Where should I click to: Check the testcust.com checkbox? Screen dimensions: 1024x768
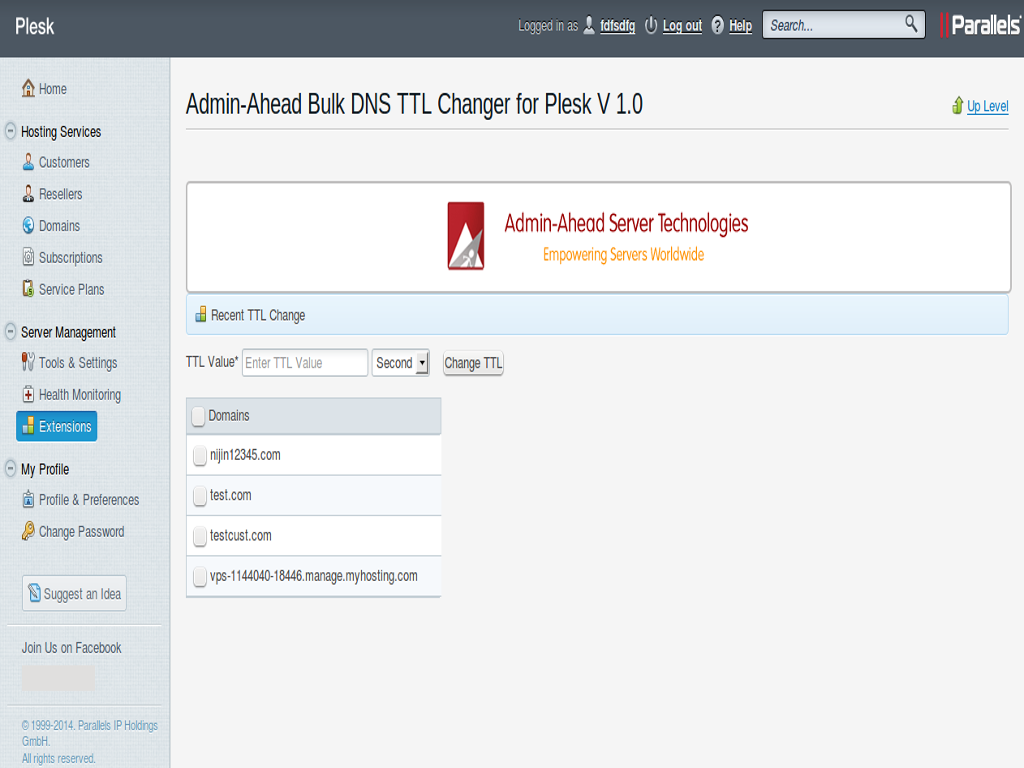point(200,536)
